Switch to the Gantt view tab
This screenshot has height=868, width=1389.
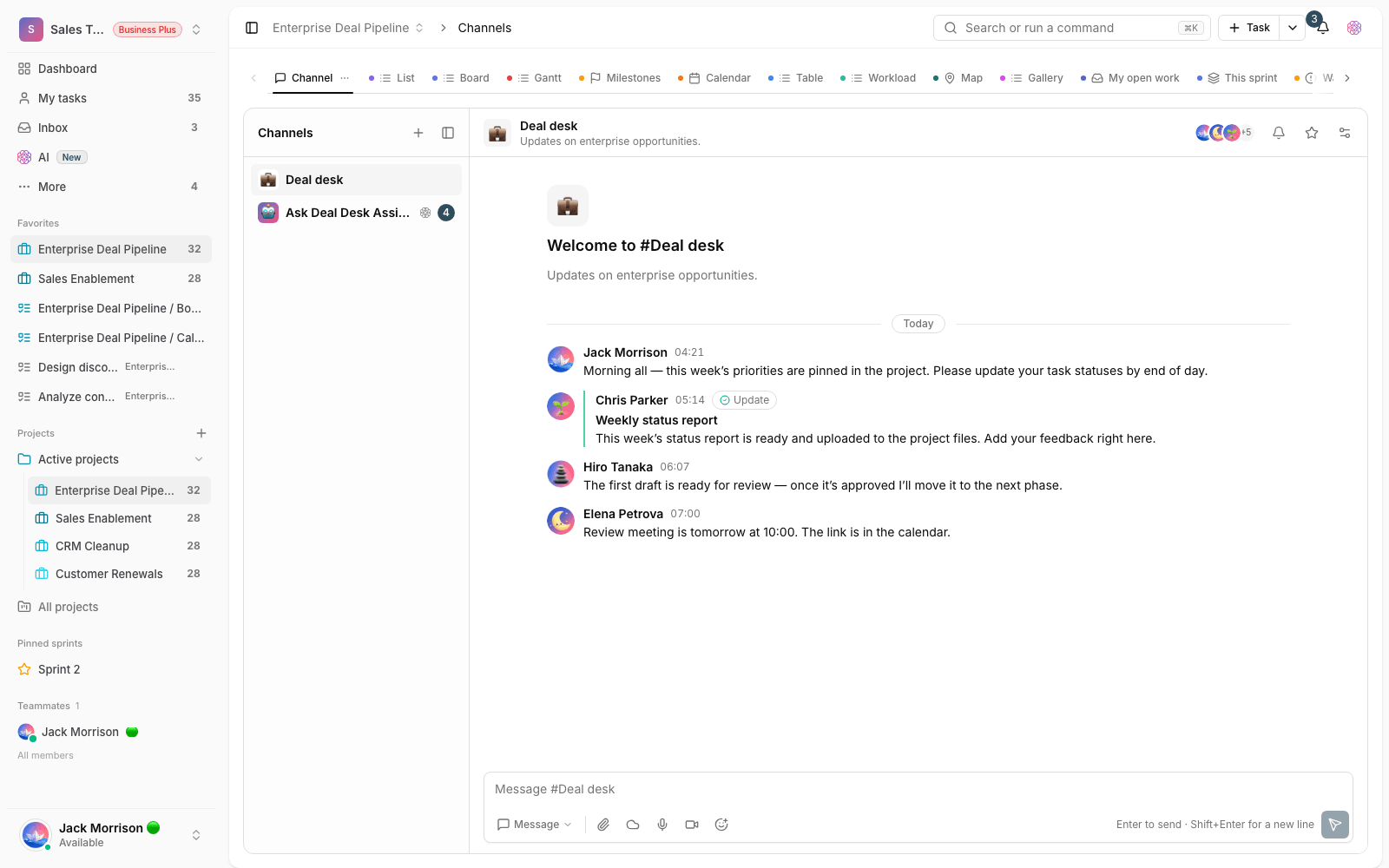[x=535, y=78]
